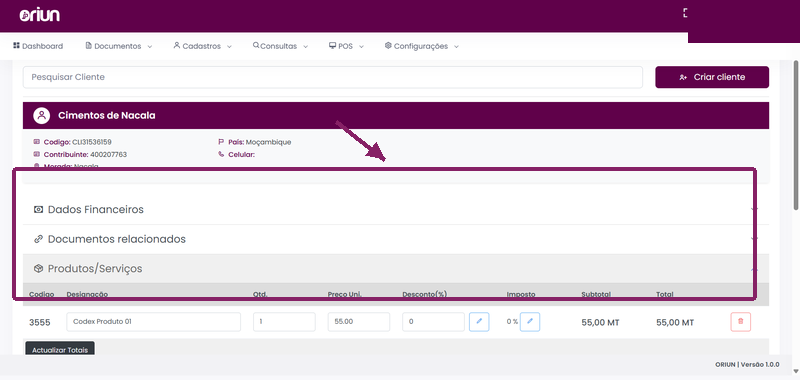800x380 pixels.
Task: Click the Total value 55,00 MT
Action: (x=675, y=322)
